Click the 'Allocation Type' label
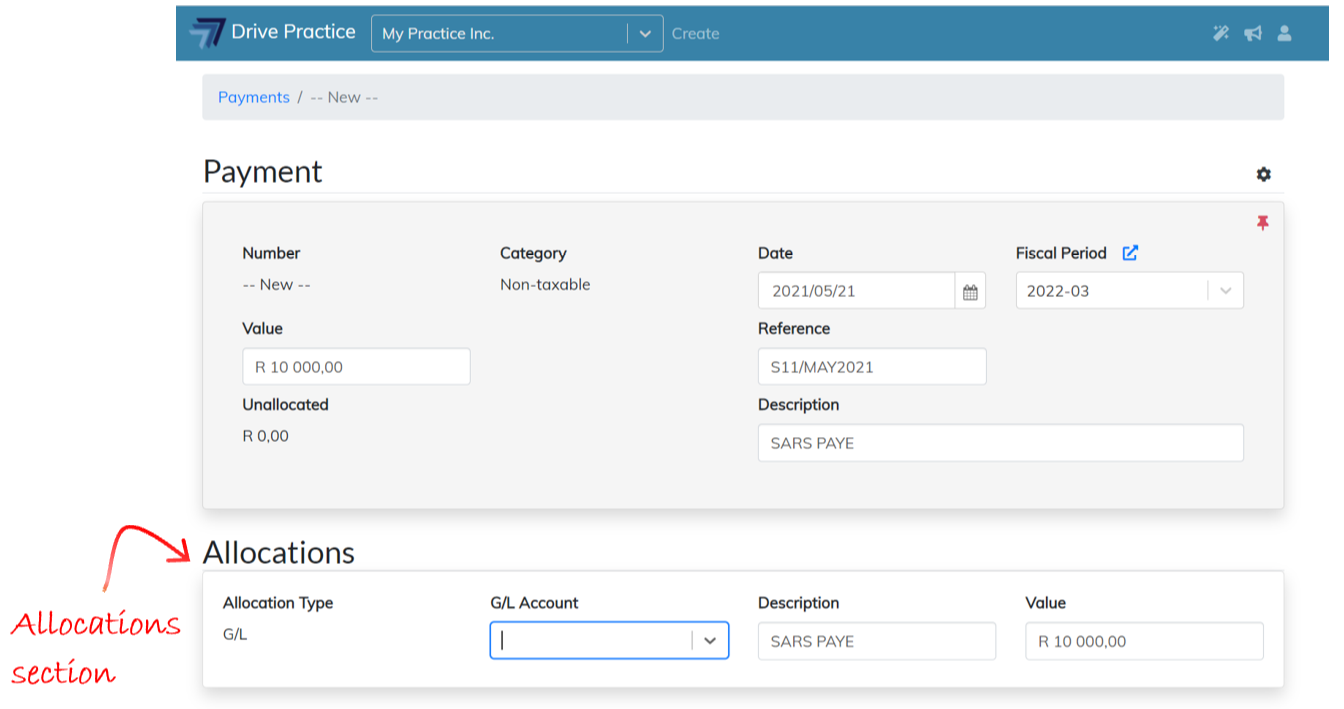 (x=278, y=603)
